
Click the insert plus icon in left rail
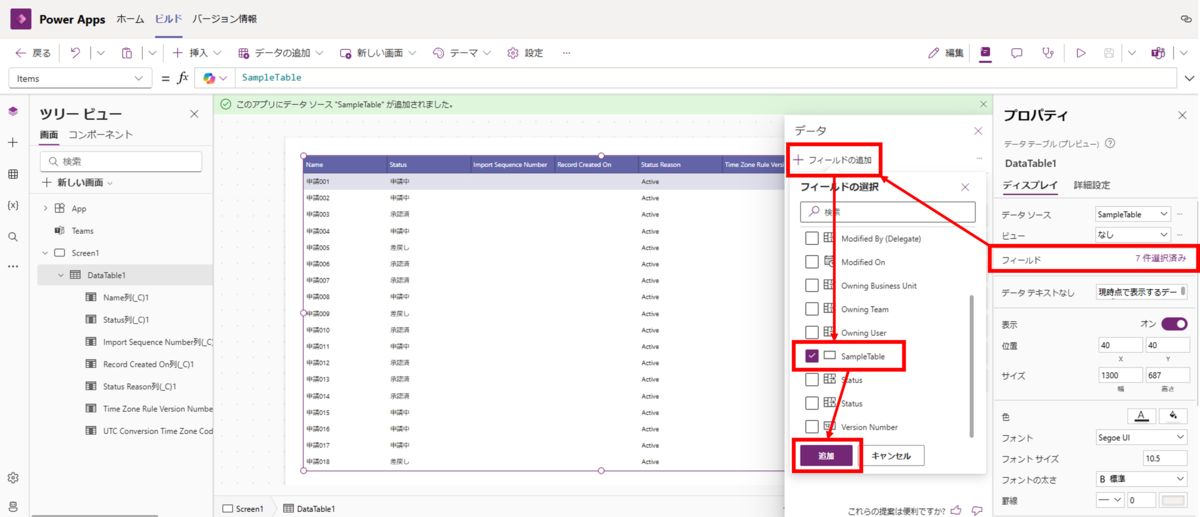[x=13, y=143]
